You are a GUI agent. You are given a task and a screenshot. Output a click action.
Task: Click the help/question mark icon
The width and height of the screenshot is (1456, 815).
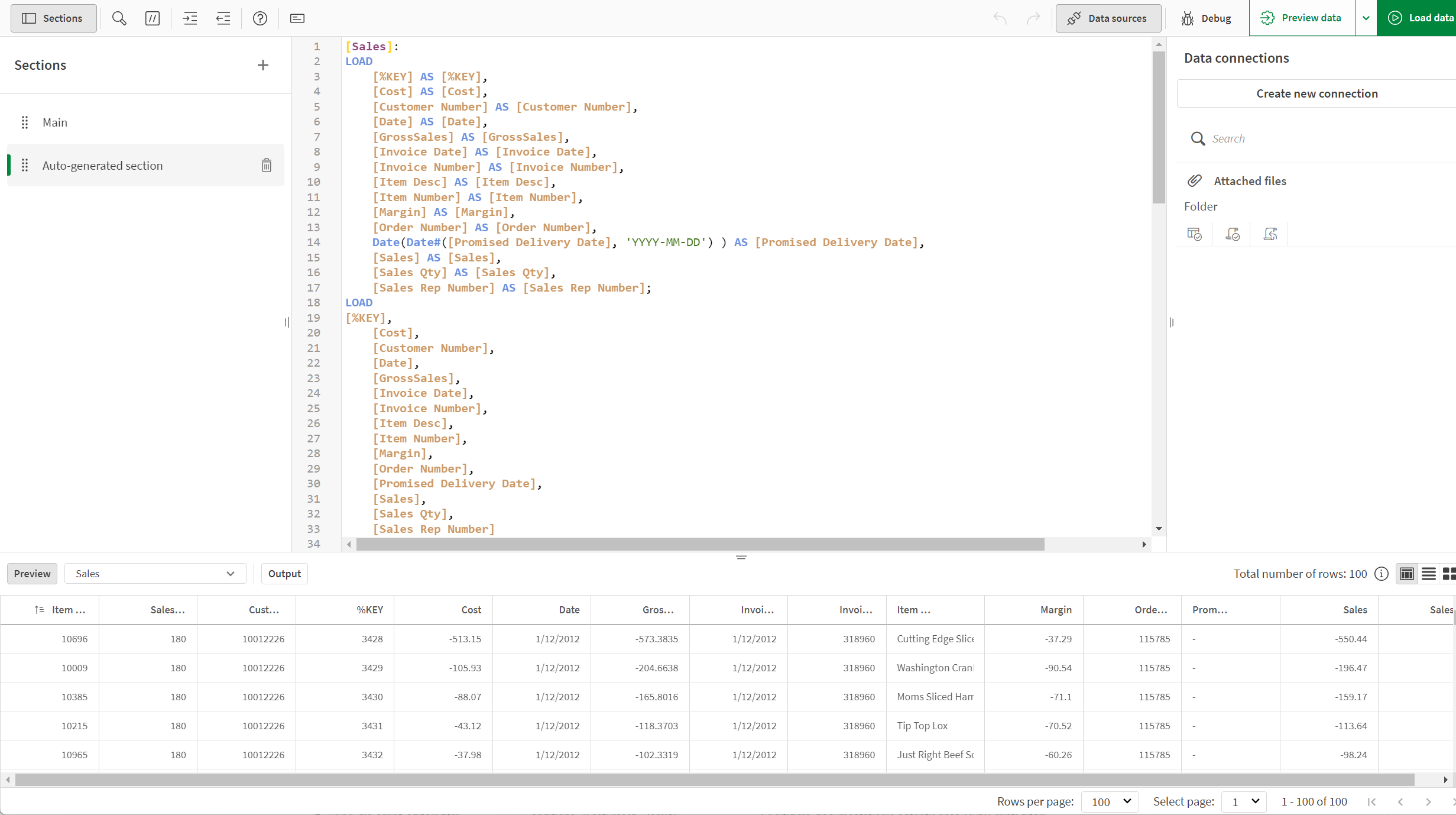pos(260,18)
